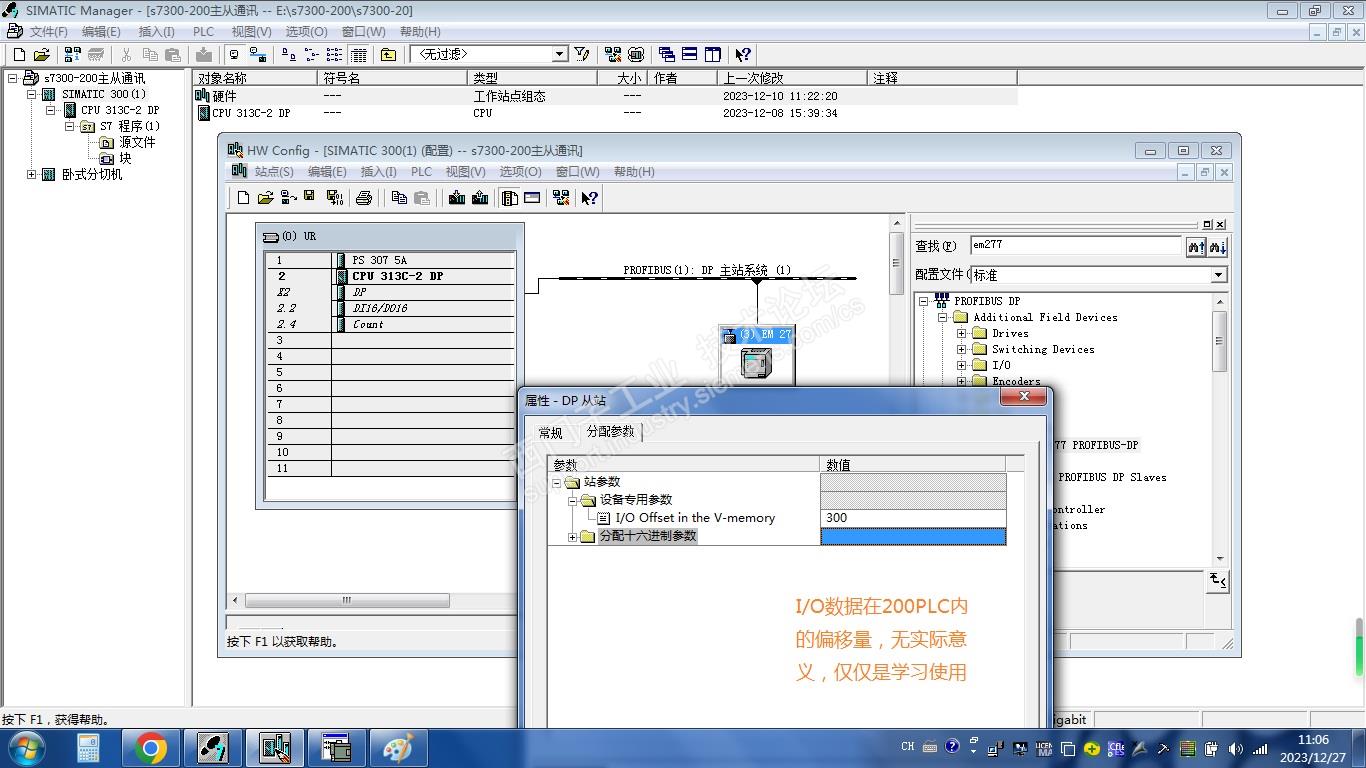
Task: Click Accessible Nodes icon in SIMATIC Manager toolbar
Action: pyautogui.click(x=73, y=55)
